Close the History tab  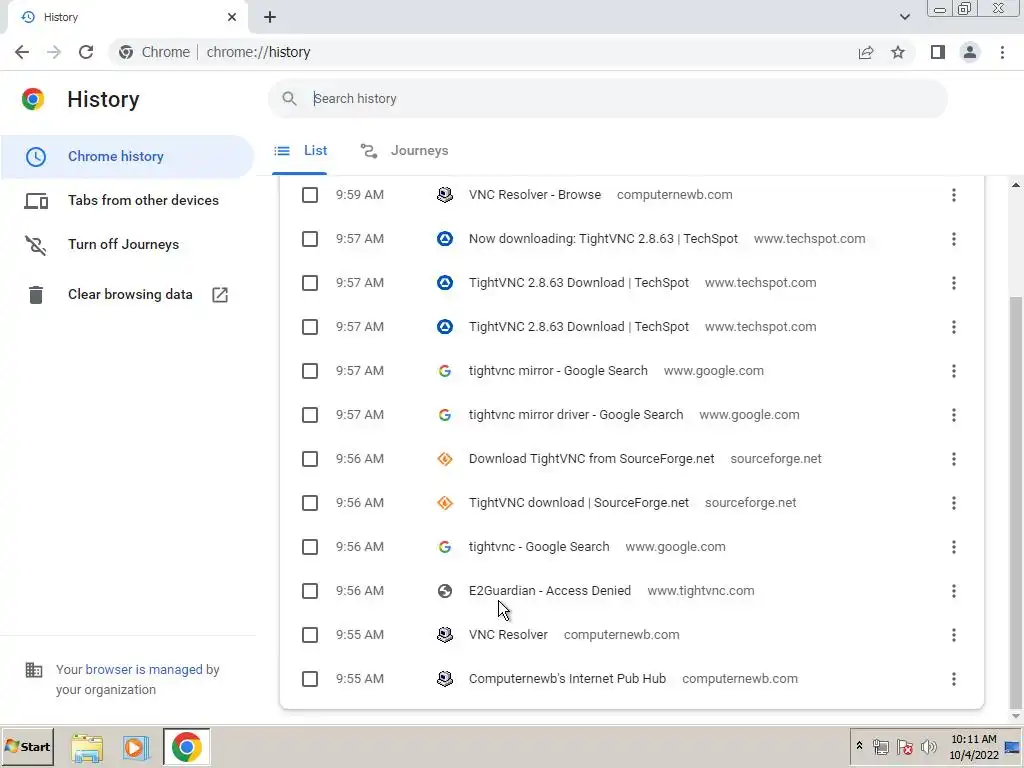coord(232,17)
